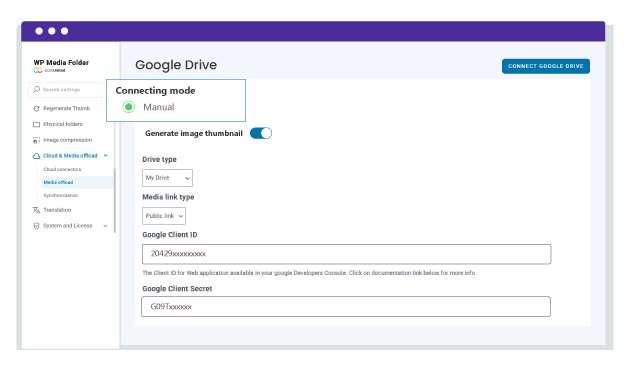The height and width of the screenshot is (371, 630).
Task: Click the sidebar scrollbar
Action: (115, 200)
